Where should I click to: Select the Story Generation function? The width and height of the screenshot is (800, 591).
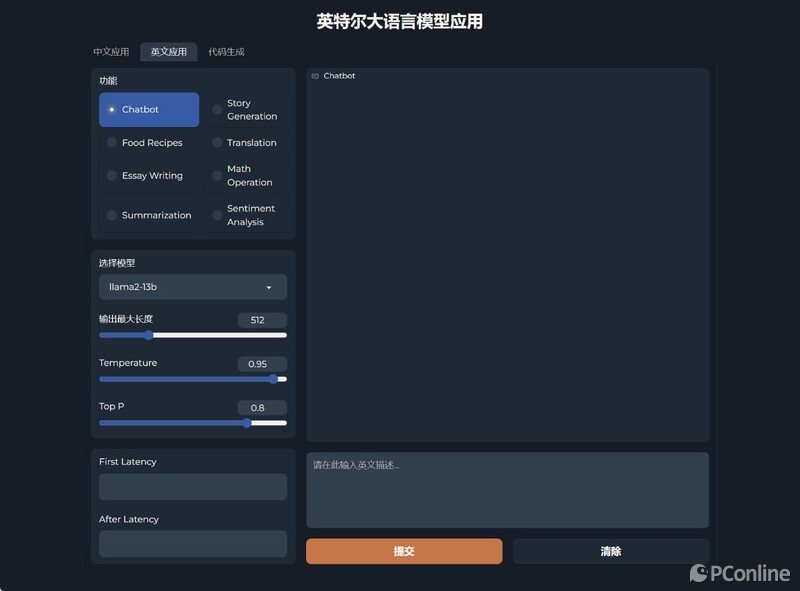point(246,109)
